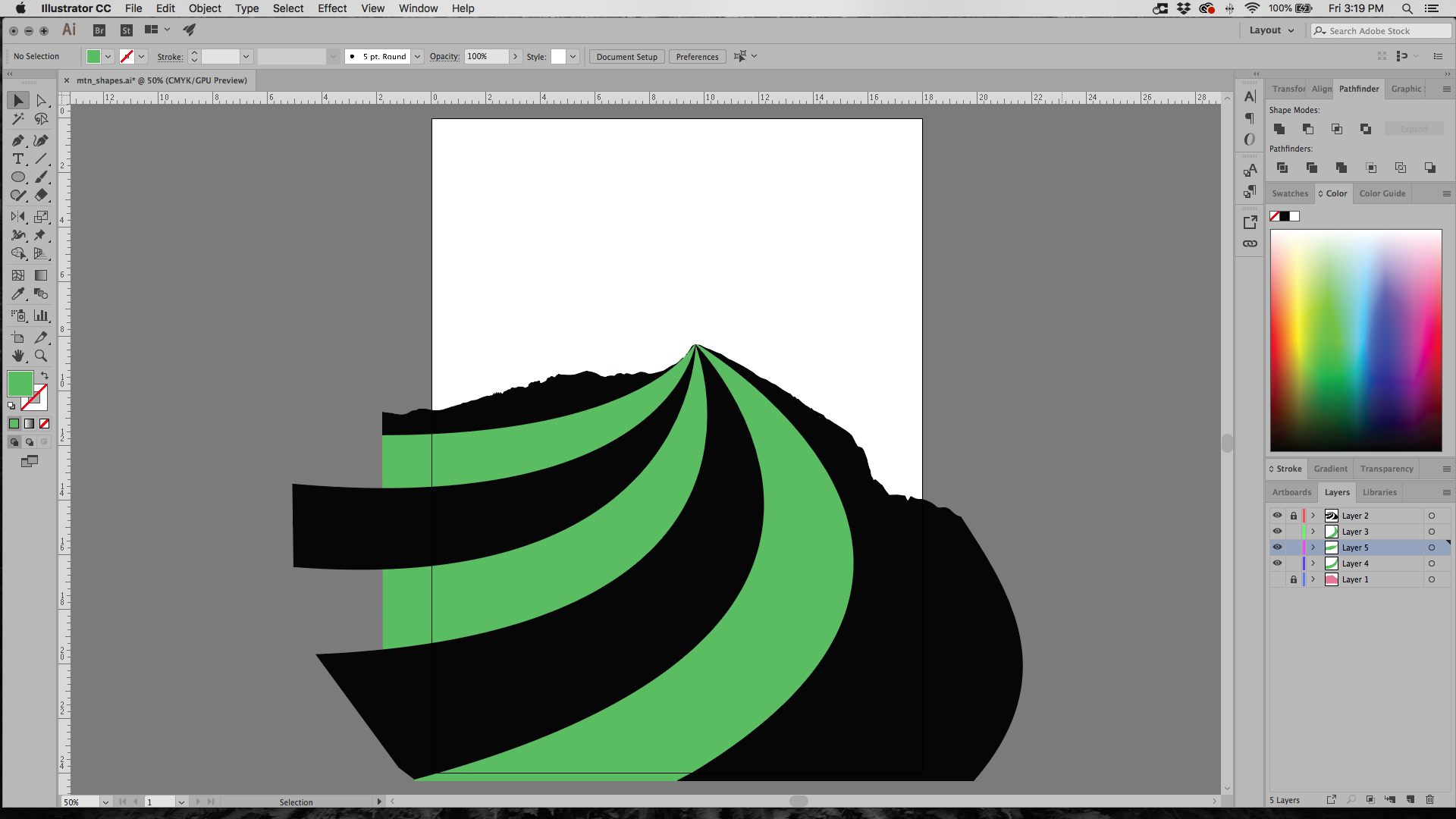Switch to the Gradient tab
This screenshot has width=1456, height=819.
(x=1331, y=469)
